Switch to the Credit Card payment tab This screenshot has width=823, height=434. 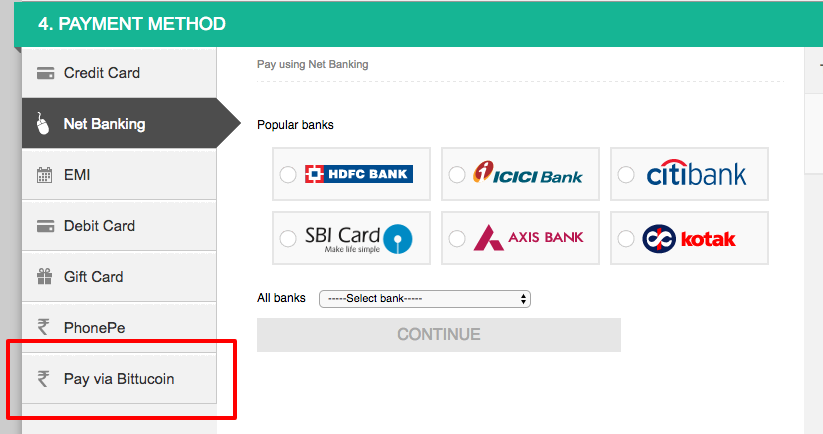pyautogui.click(x=119, y=73)
